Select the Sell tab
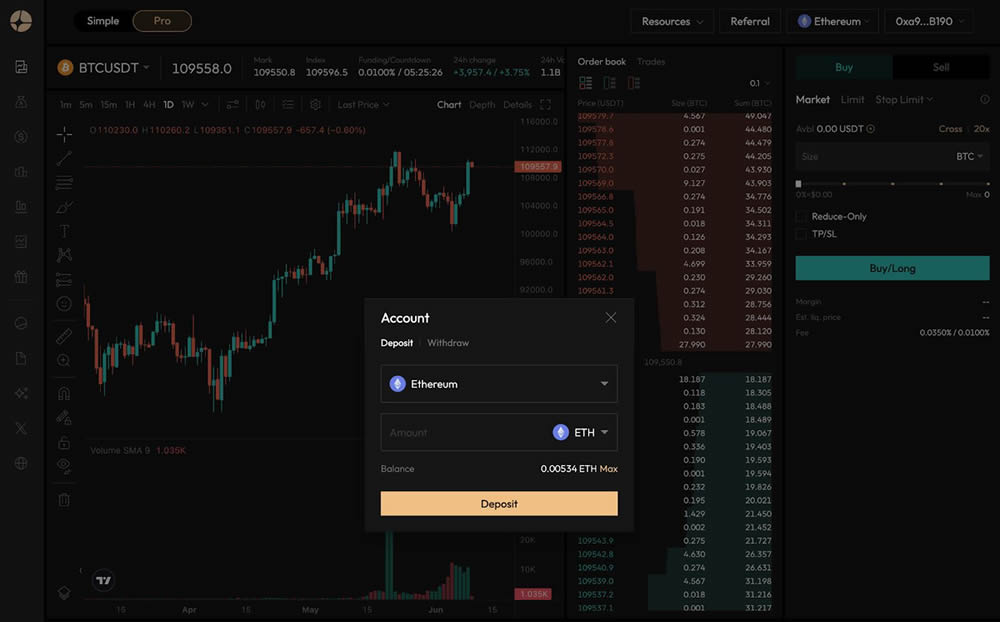This screenshot has width=1000, height=622. click(940, 67)
